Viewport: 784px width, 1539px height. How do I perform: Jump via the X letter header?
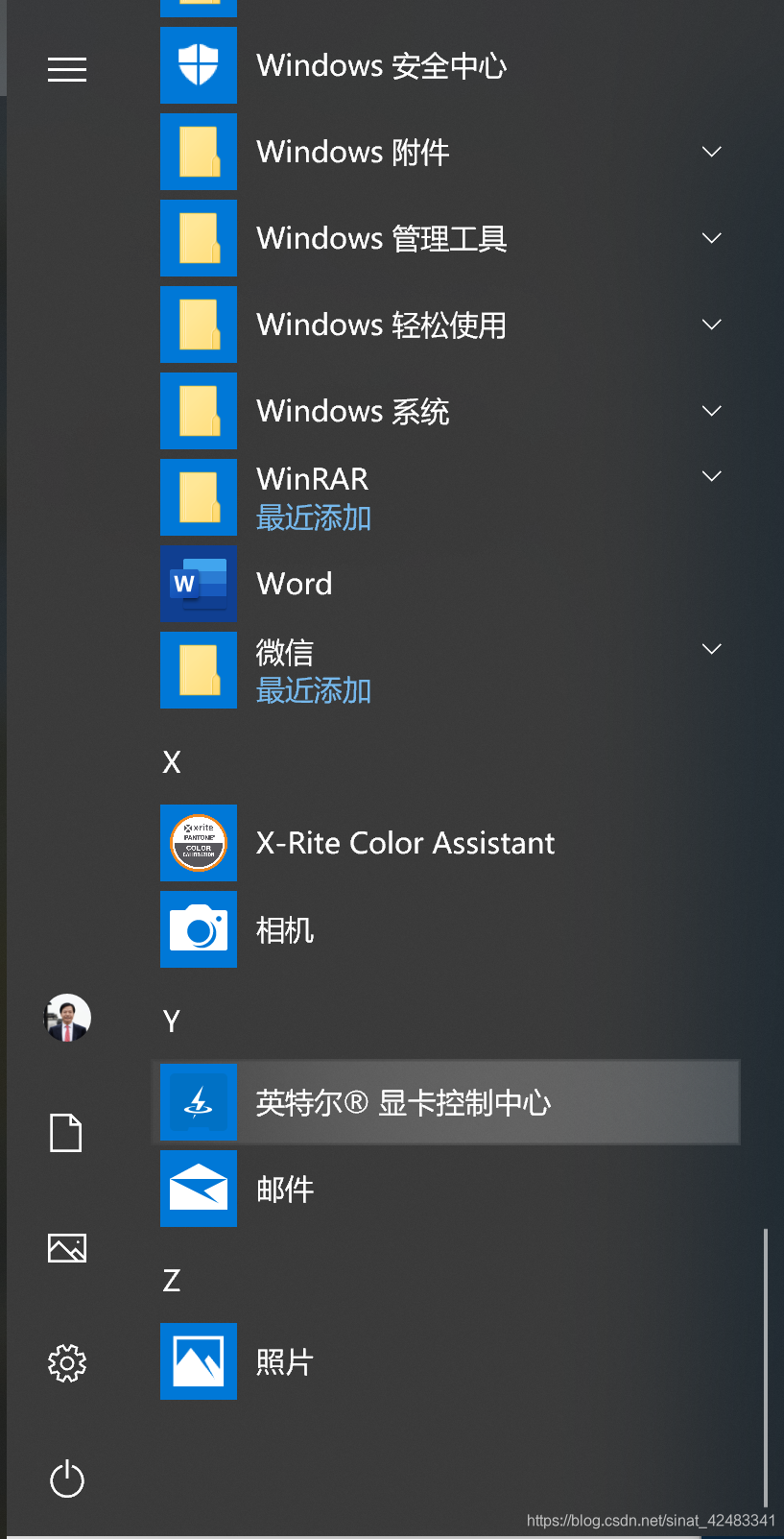point(172,762)
